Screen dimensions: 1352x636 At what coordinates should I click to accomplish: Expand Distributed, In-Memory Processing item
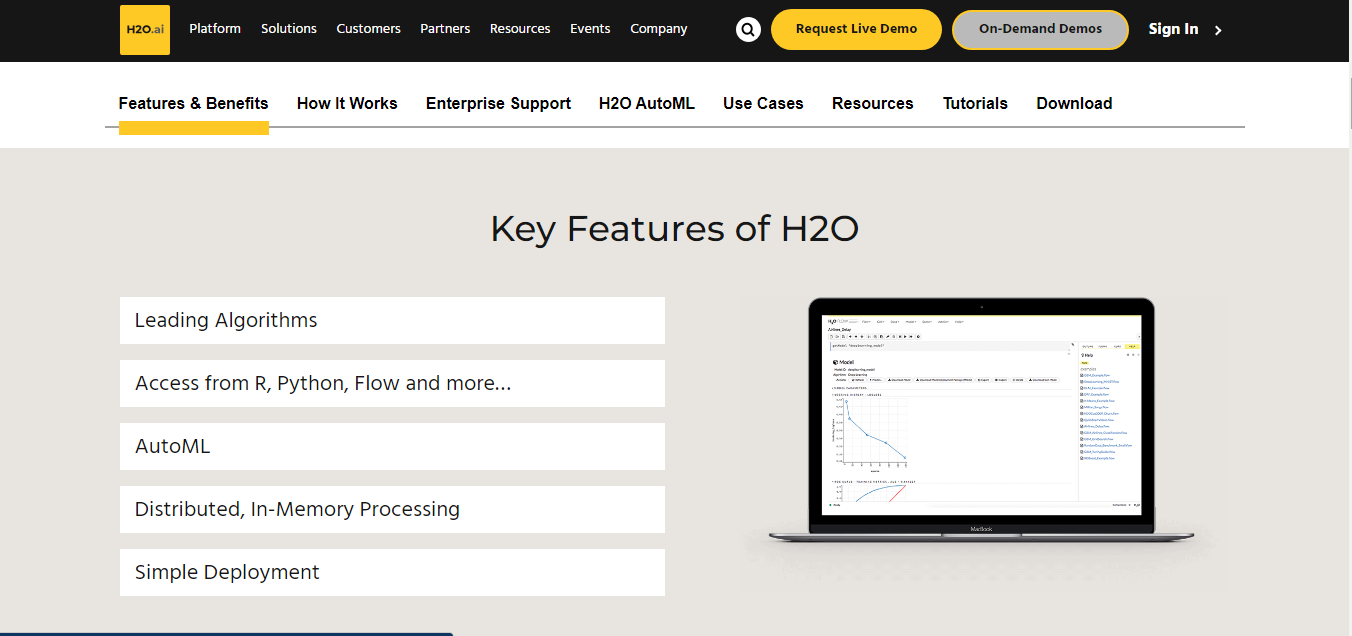click(x=392, y=509)
